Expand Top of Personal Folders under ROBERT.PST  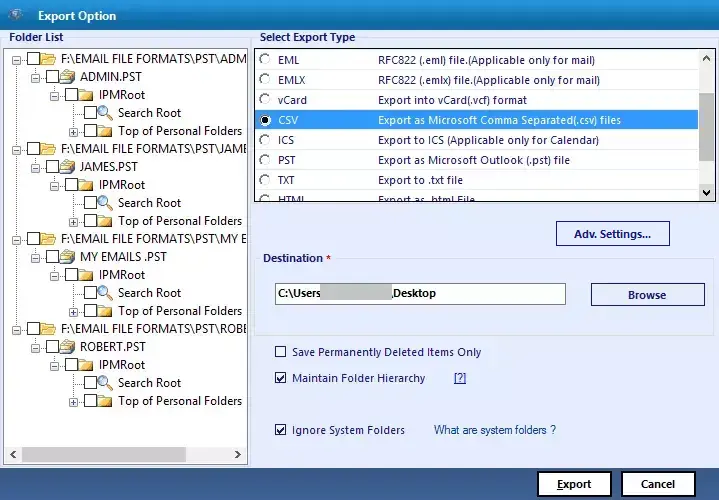(73, 402)
